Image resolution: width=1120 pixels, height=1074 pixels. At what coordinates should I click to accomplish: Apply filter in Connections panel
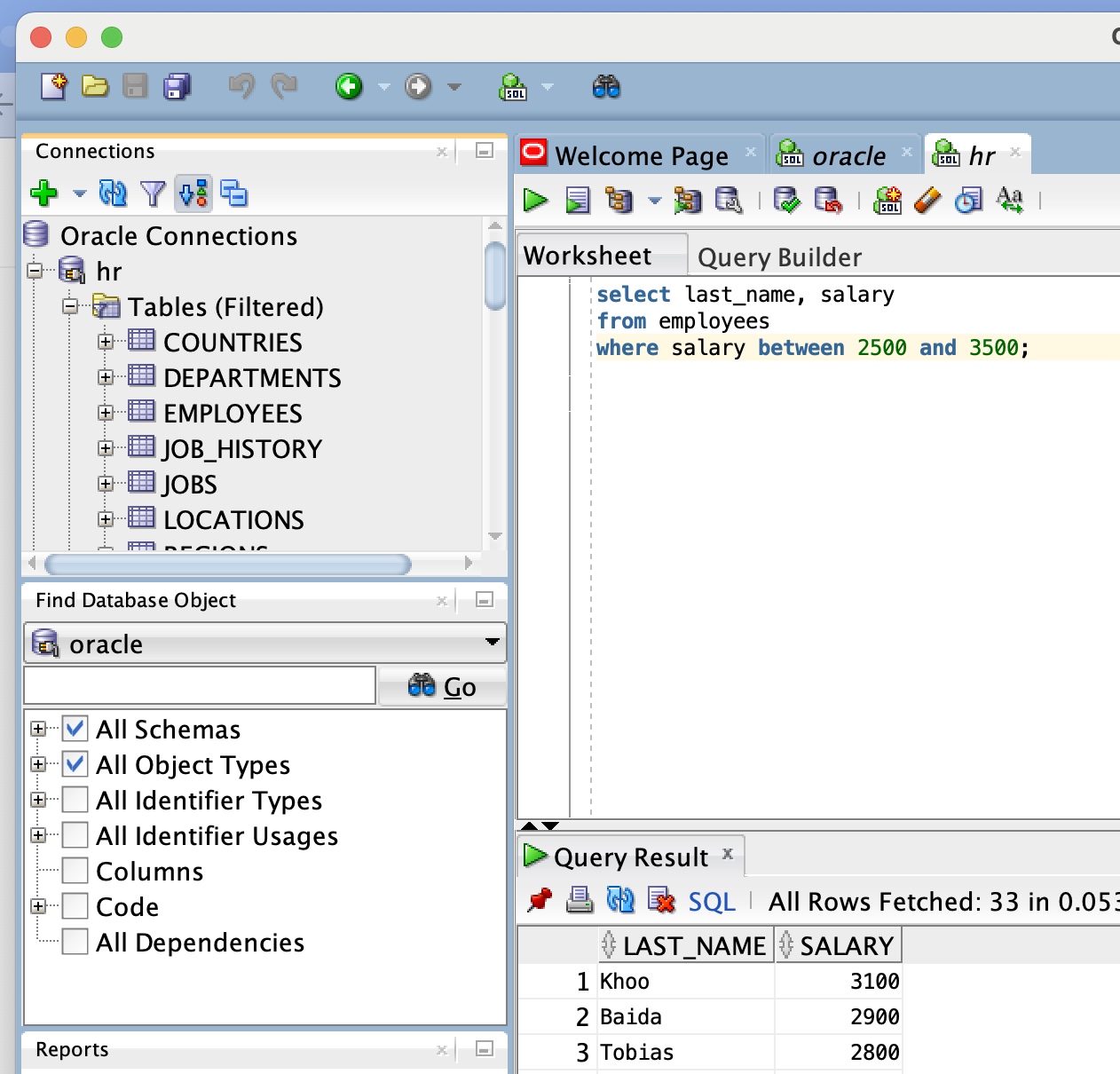coord(153,193)
